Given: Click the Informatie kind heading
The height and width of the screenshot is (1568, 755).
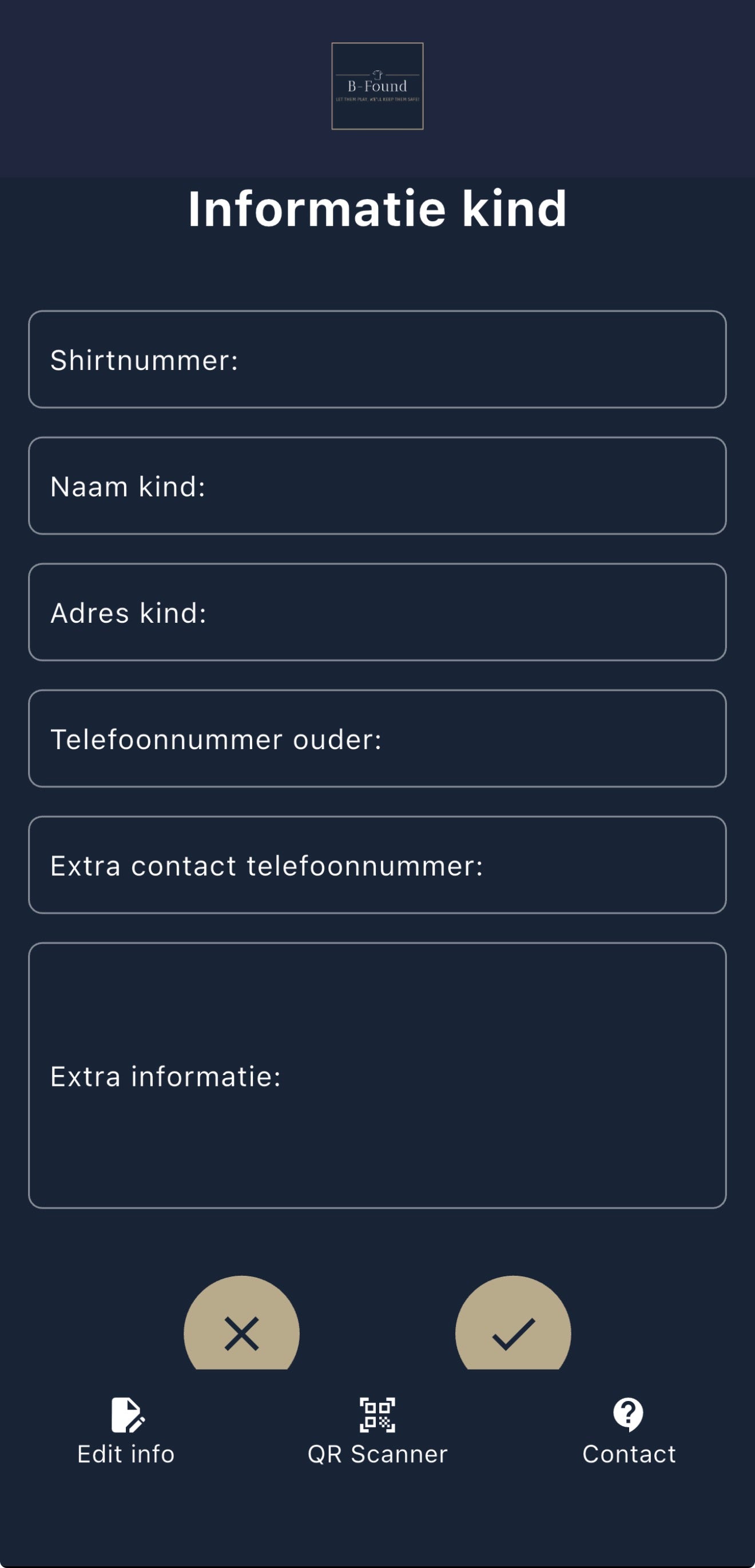Looking at the screenshot, I should point(378,209).
